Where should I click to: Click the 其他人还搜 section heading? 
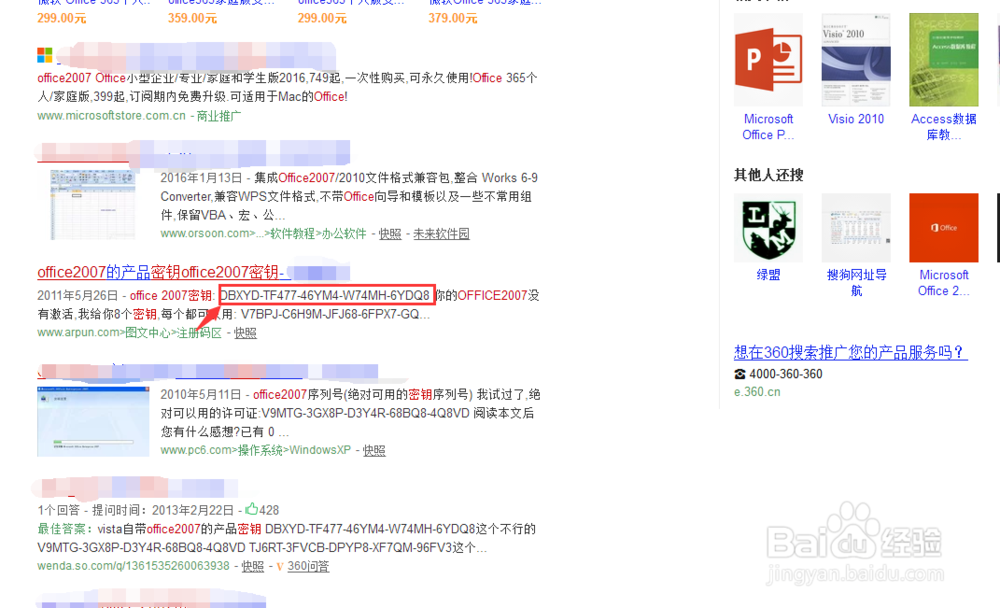click(768, 175)
